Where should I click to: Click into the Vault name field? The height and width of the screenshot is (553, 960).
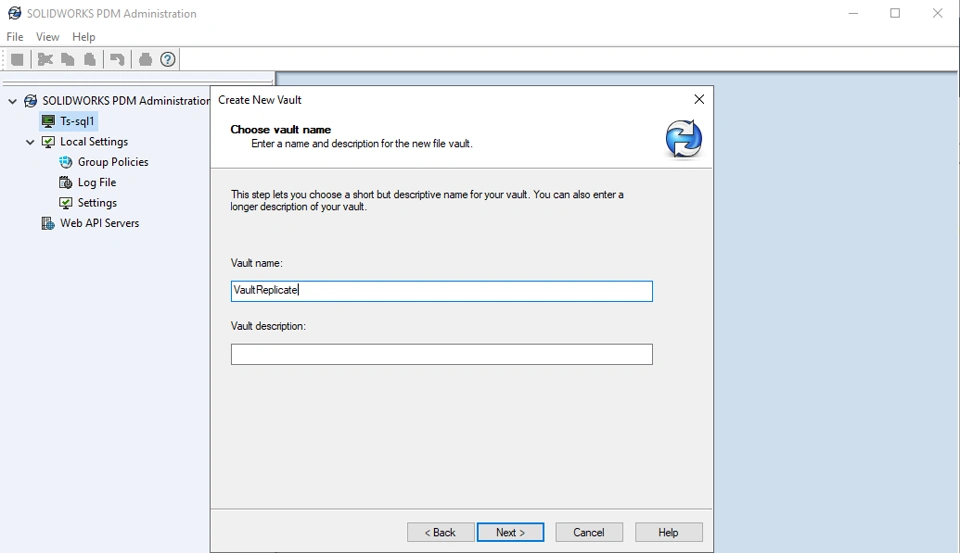pos(441,291)
